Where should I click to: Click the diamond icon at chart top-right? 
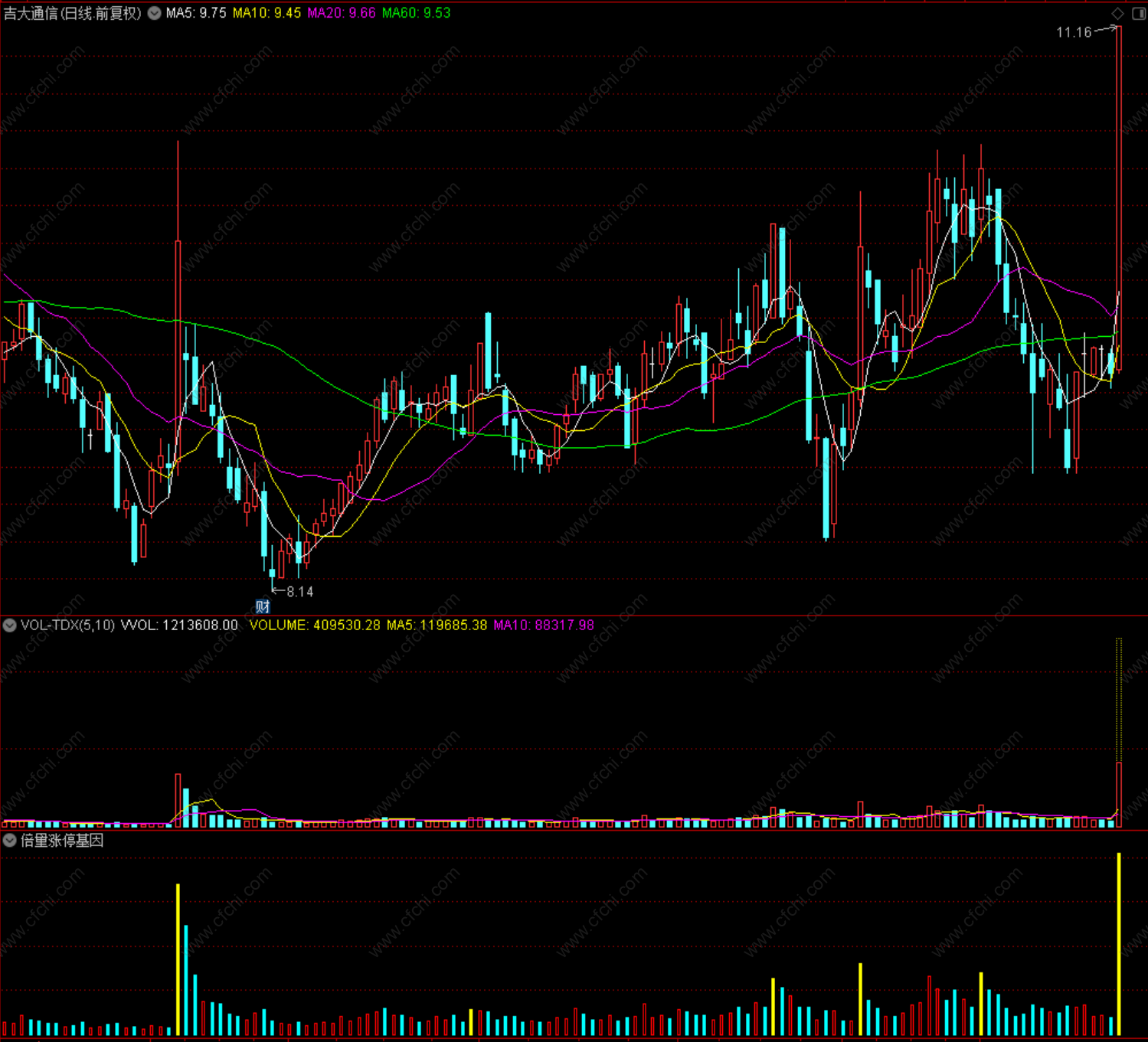point(1118,13)
